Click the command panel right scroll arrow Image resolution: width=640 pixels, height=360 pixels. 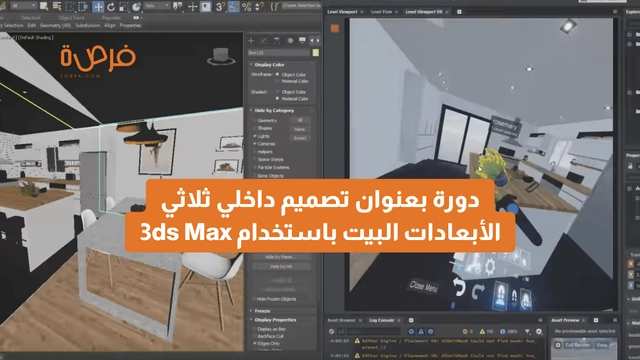coord(318,40)
